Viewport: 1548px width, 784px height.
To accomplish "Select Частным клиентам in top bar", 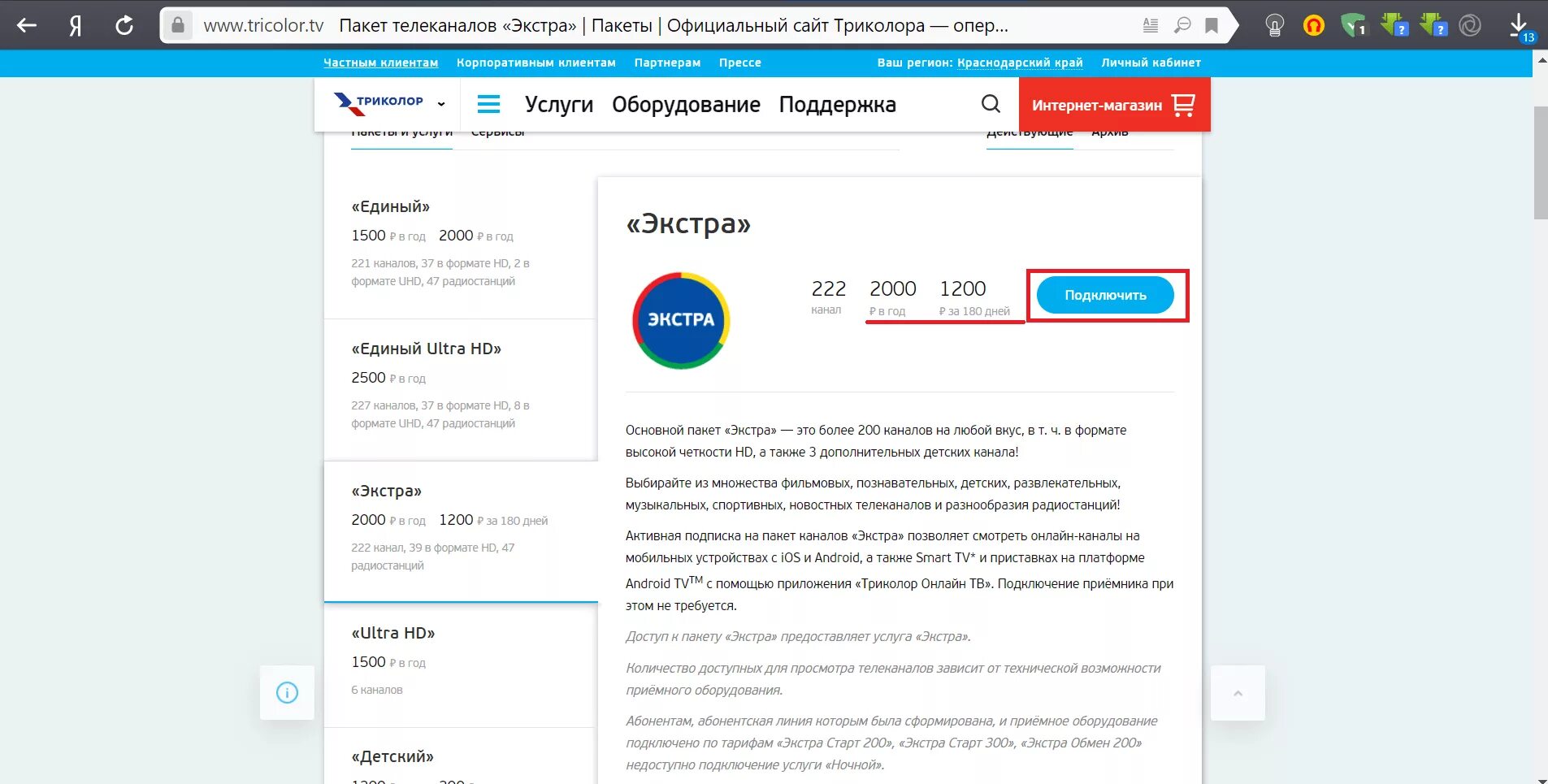I will click(x=380, y=63).
